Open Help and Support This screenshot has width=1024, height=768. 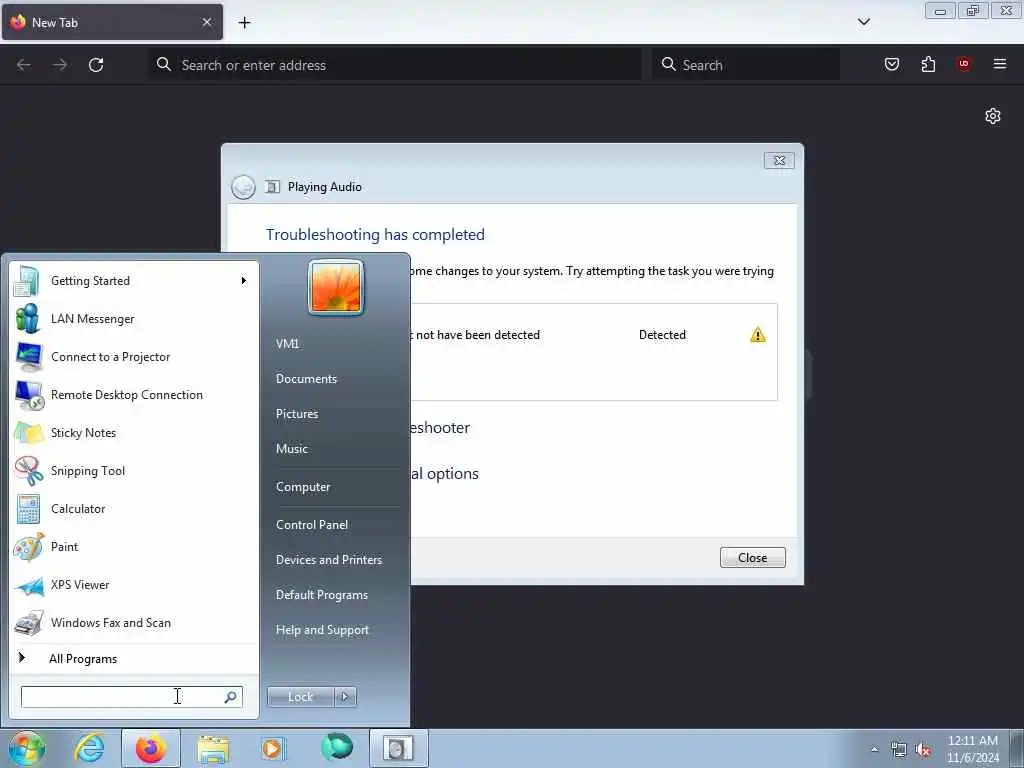click(323, 630)
